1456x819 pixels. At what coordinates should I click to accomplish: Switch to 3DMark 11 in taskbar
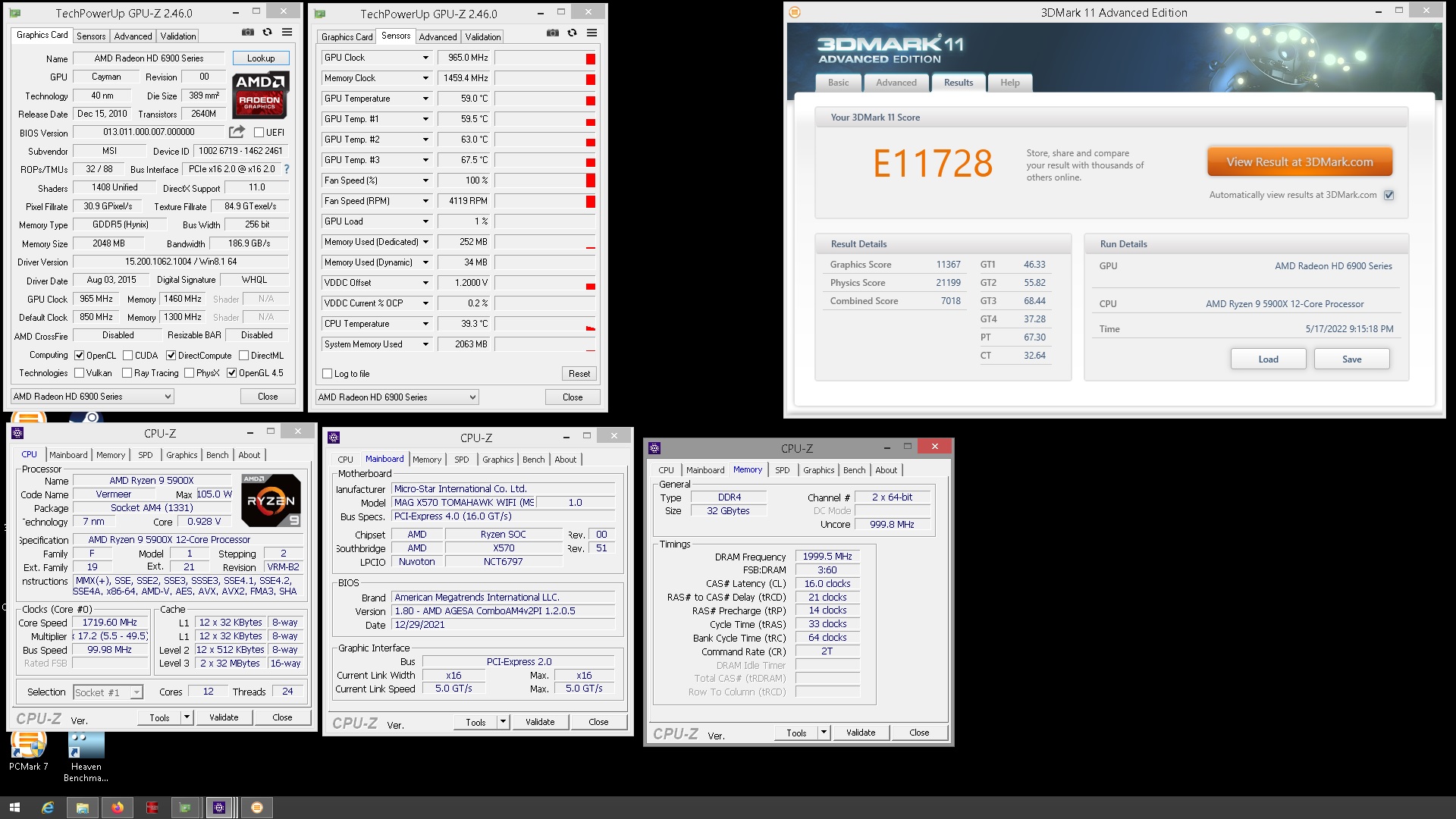[257, 808]
